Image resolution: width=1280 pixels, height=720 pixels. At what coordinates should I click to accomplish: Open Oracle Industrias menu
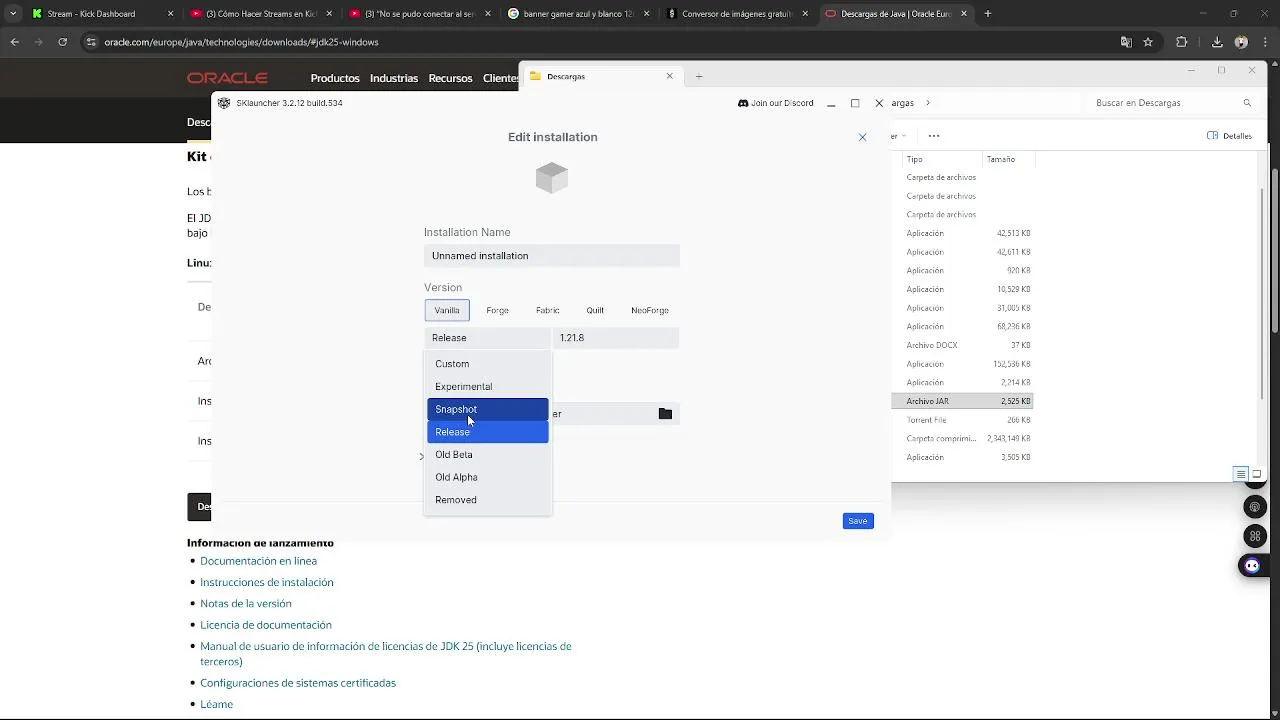click(394, 78)
